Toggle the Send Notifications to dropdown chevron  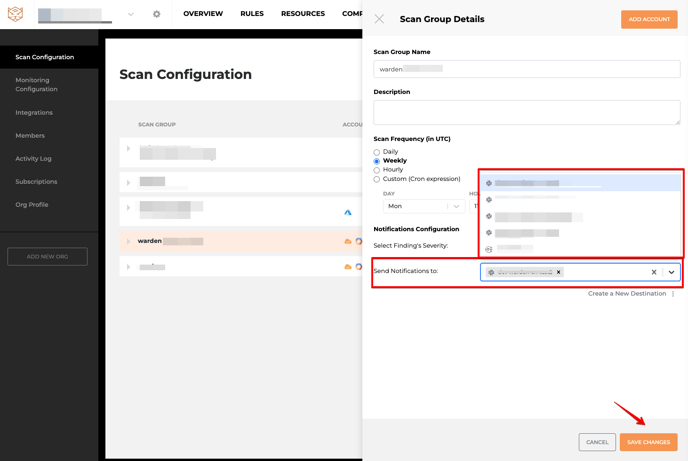pos(671,272)
